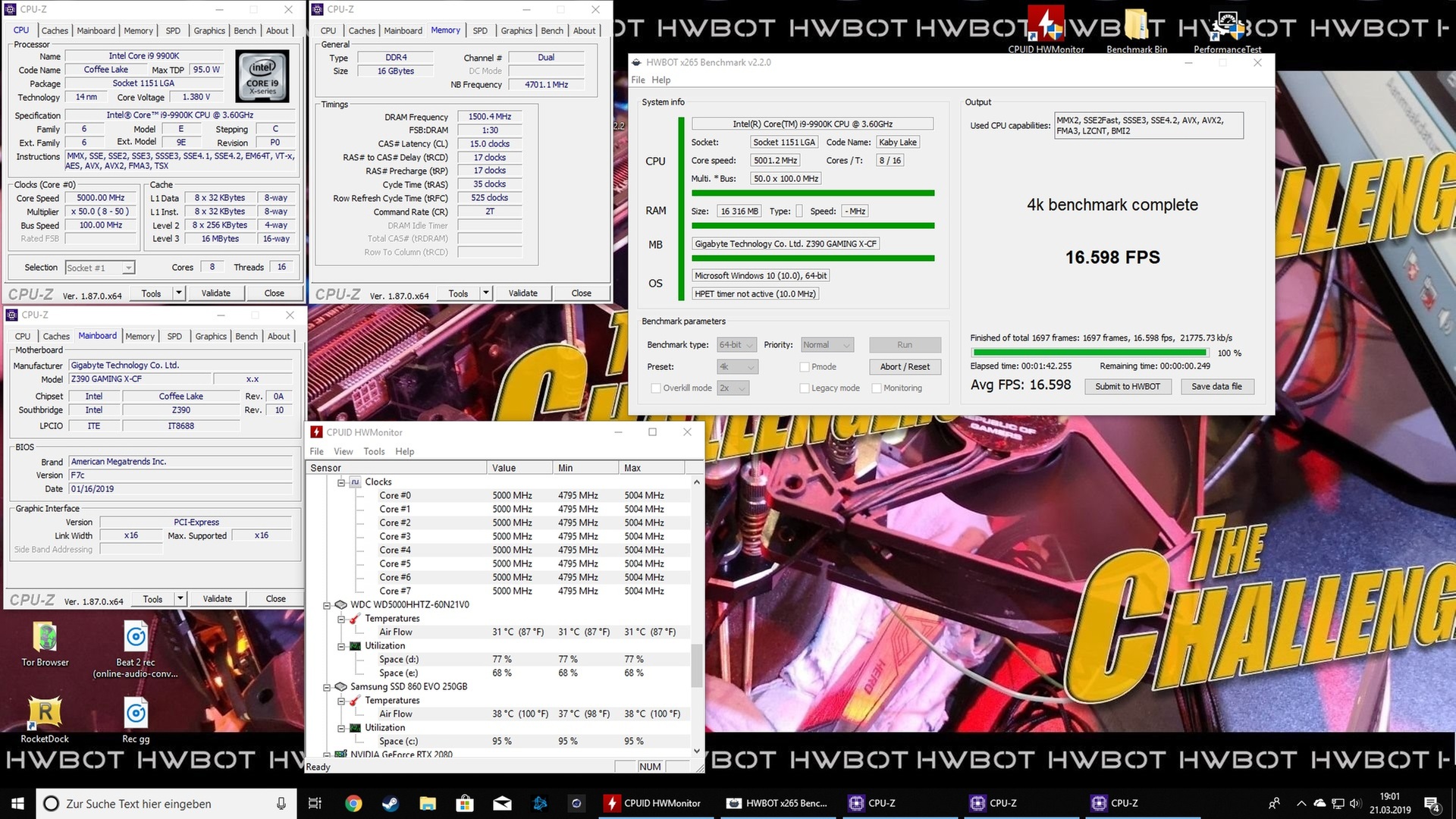Open Rec gg desktop file
This screenshot has width=1456, height=819.
pos(136,720)
